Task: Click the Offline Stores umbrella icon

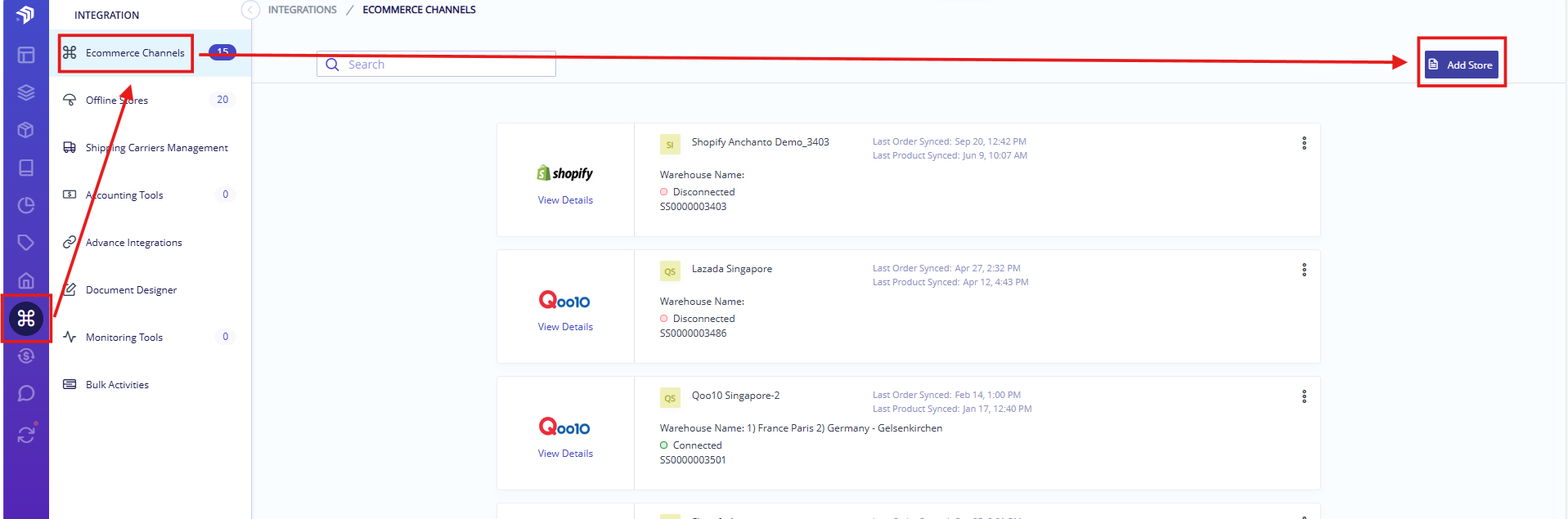Action: click(x=70, y=100)
